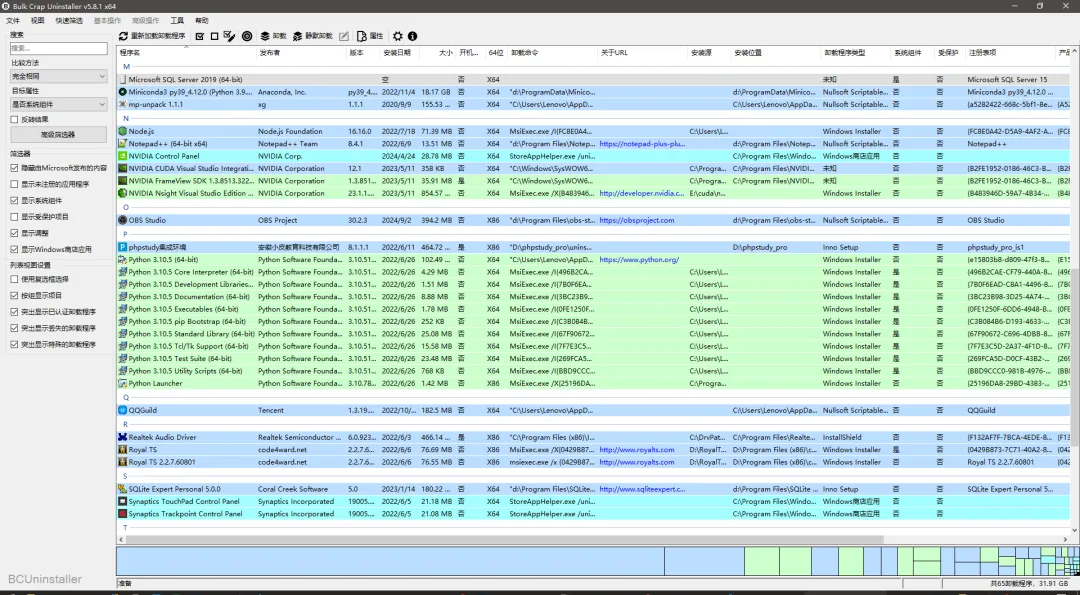Open the 比较方法 dropdown showing 完全相同
Image resolution: width=1080 pixels, height=595 pixels.
point(59,76)
